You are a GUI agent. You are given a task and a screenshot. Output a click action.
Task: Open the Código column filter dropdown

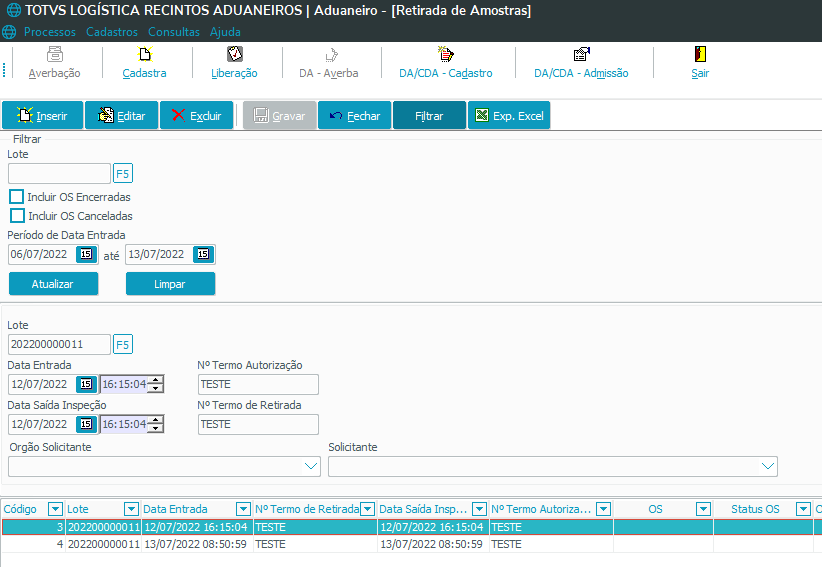pyautogui.click(x=55, y=509)
